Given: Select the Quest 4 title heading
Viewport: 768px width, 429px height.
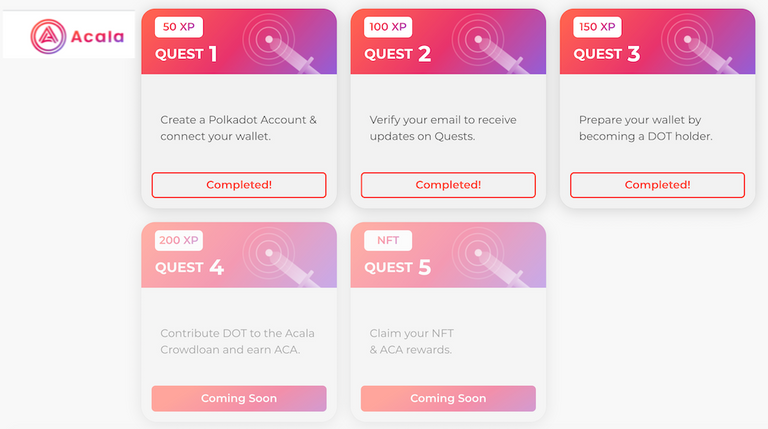Looking at the screenshot, I should tap(189, 267).
